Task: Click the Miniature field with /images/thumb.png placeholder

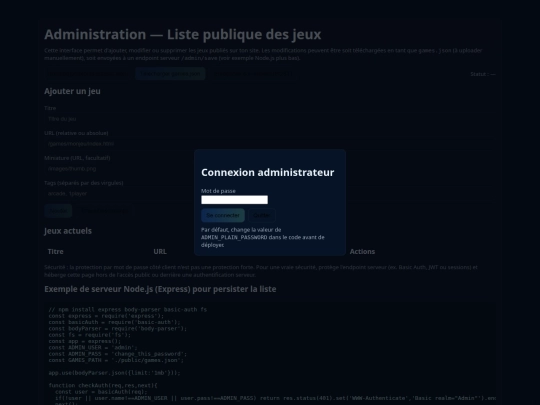Action: tap(270, 168)
